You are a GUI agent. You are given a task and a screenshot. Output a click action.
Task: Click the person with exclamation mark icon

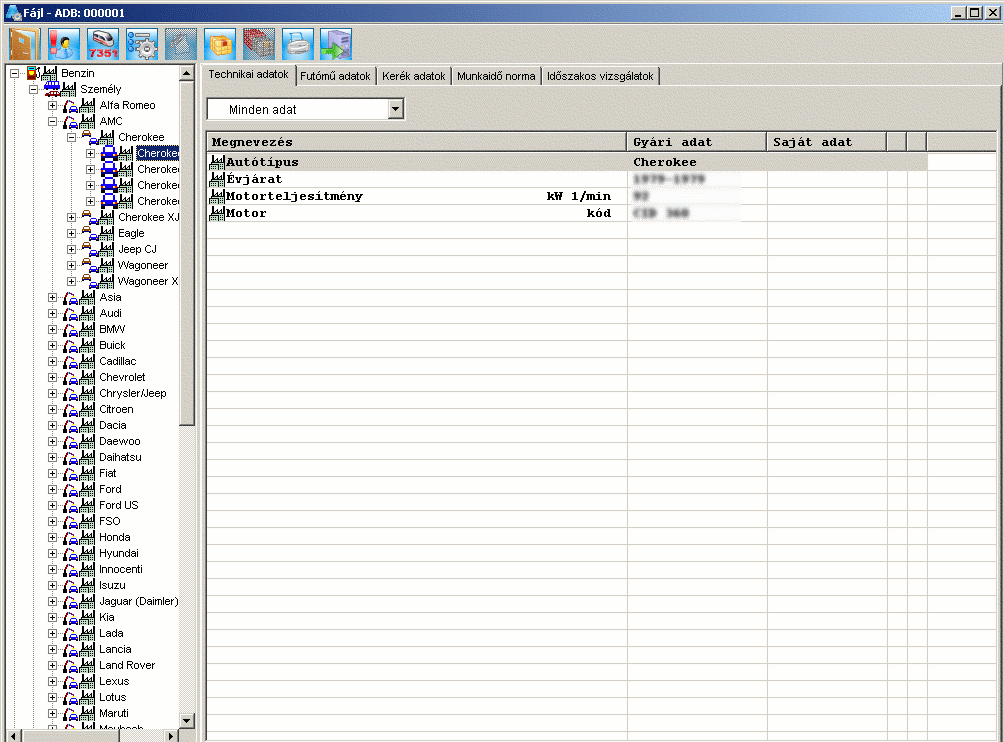(62, 44)
